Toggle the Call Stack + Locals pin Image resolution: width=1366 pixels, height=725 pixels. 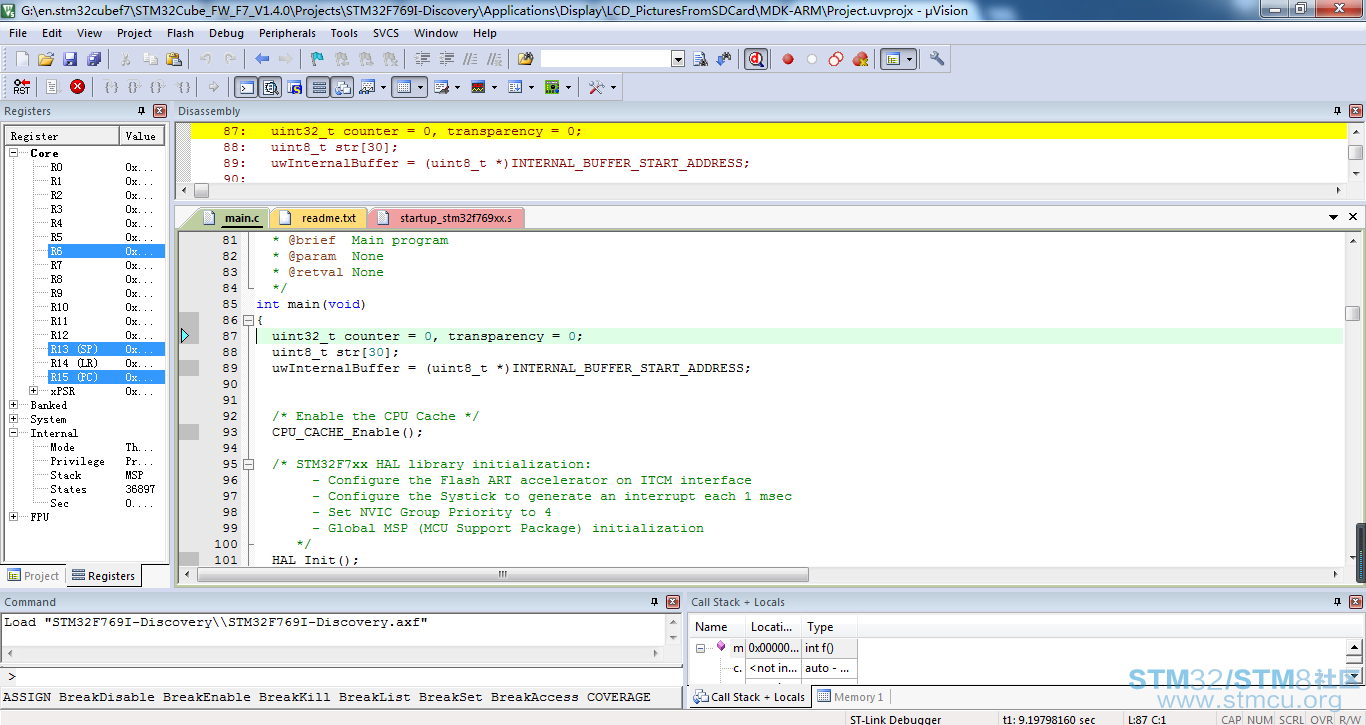point(1337,602)
